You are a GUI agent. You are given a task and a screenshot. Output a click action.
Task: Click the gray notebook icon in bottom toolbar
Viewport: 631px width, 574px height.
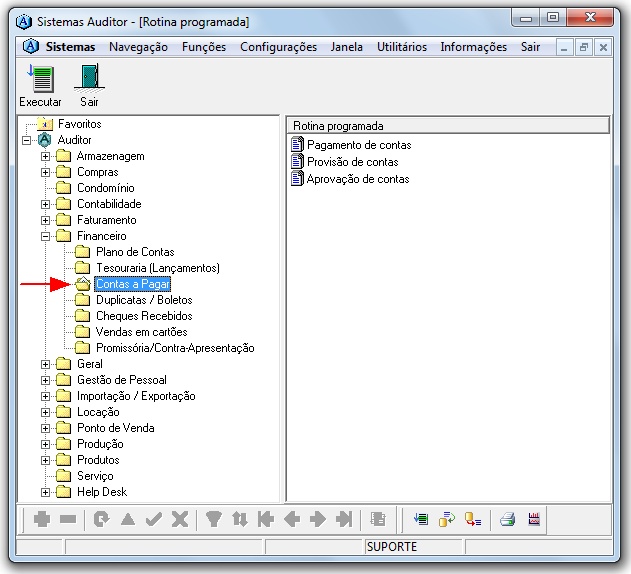pos(378,519)
